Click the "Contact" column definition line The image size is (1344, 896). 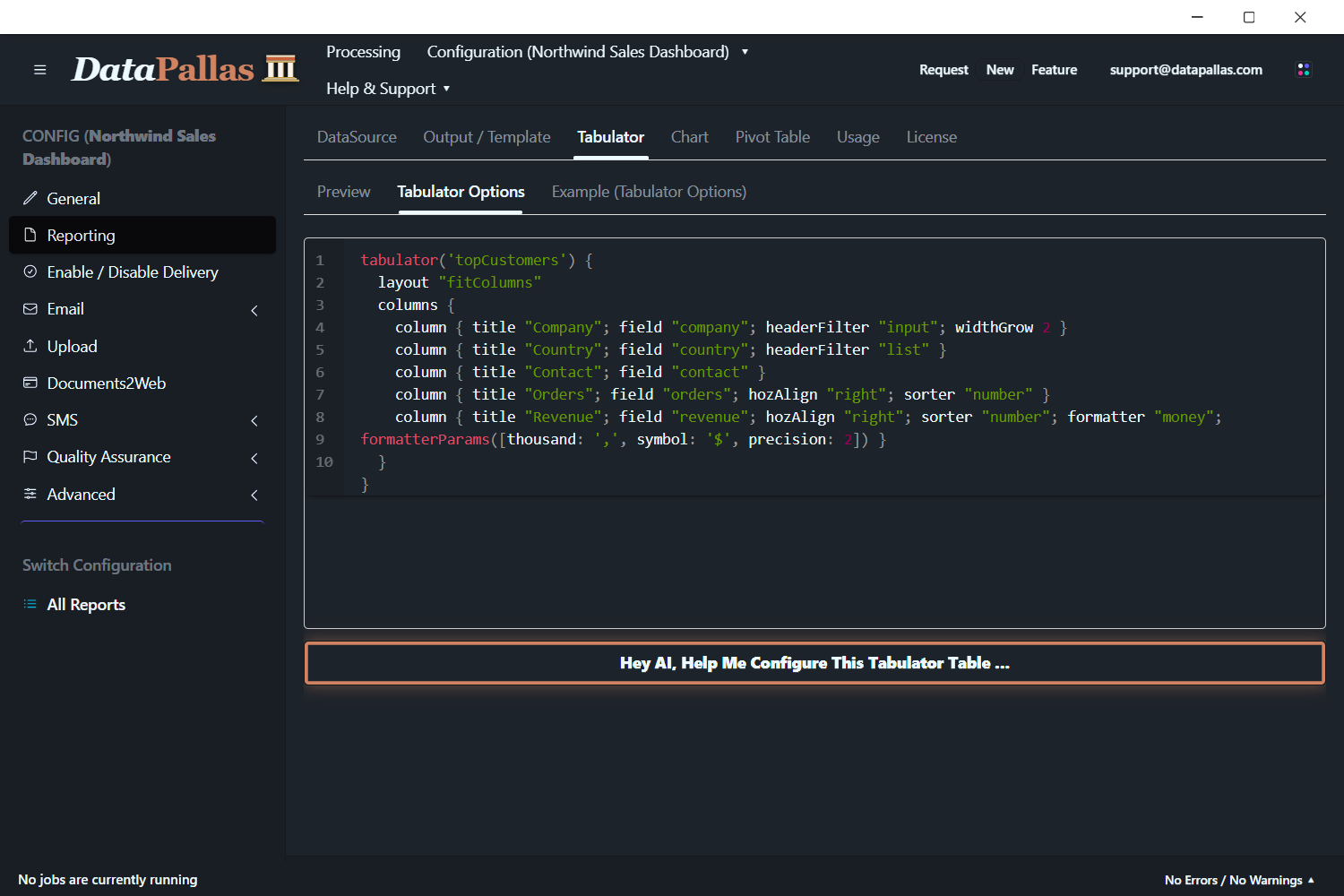pyautogui.click(x=581, y=372)
